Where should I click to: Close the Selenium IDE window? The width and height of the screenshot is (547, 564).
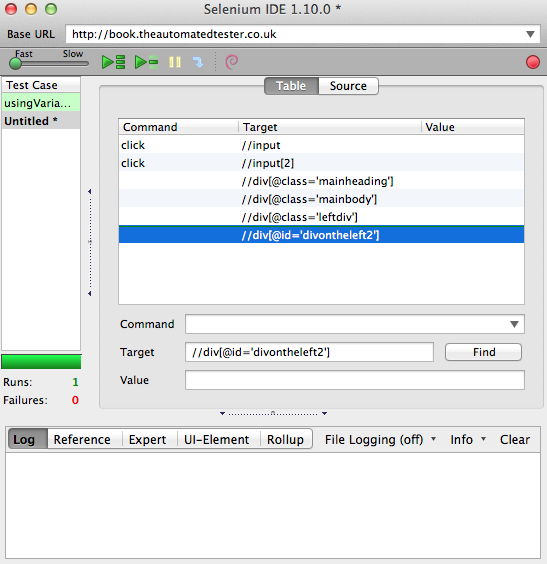point(11,9)
